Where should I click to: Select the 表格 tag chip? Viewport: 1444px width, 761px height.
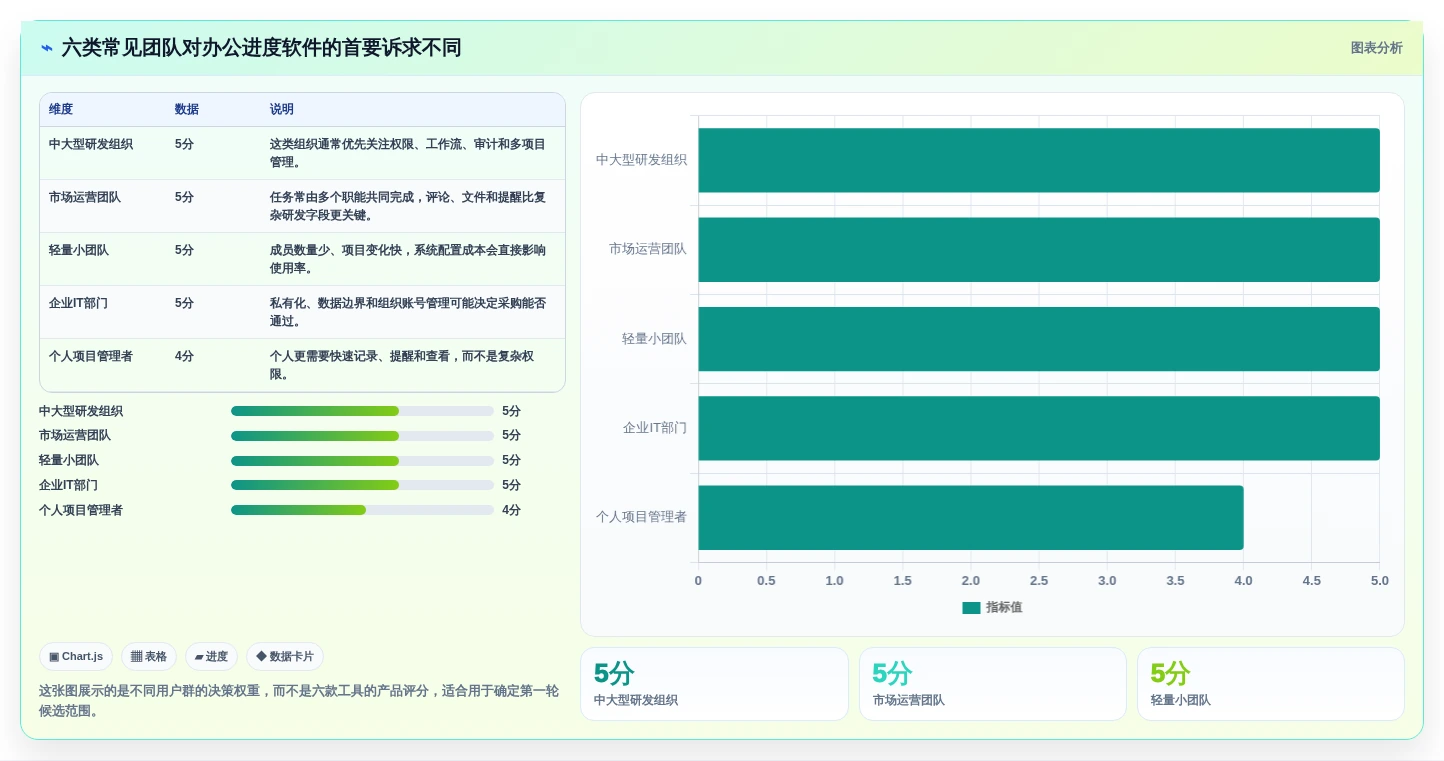149,657
